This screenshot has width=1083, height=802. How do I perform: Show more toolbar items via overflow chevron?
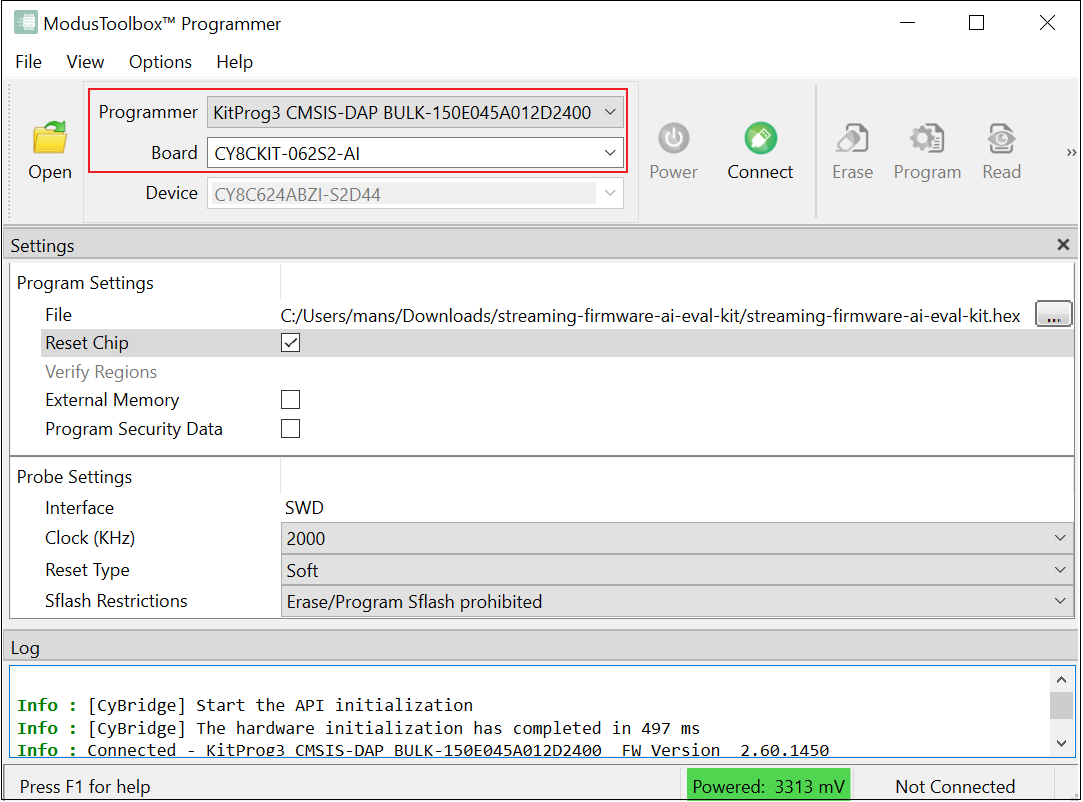1071,152
